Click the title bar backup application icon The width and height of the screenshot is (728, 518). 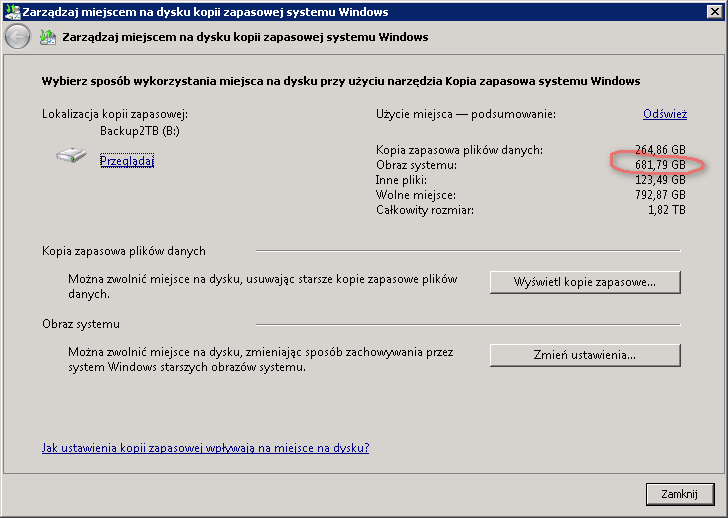[13, 11]
